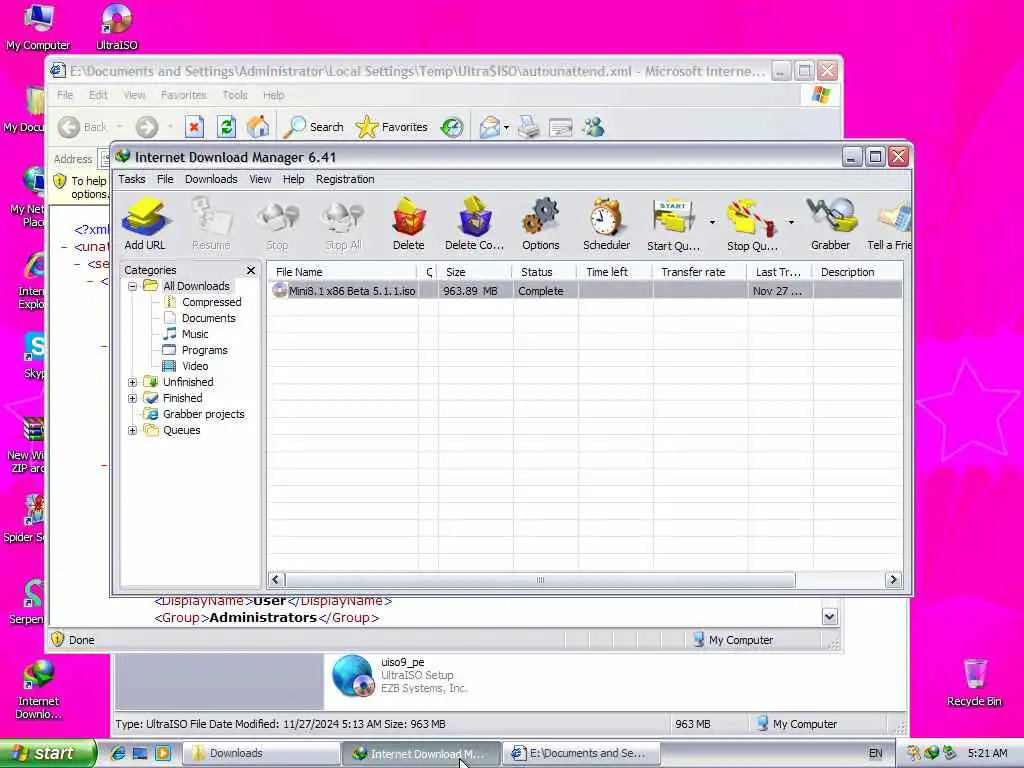Open the Tasks menu in IDM
The width and height of the screenshot is (1024, 768).
tap(131, 179)
